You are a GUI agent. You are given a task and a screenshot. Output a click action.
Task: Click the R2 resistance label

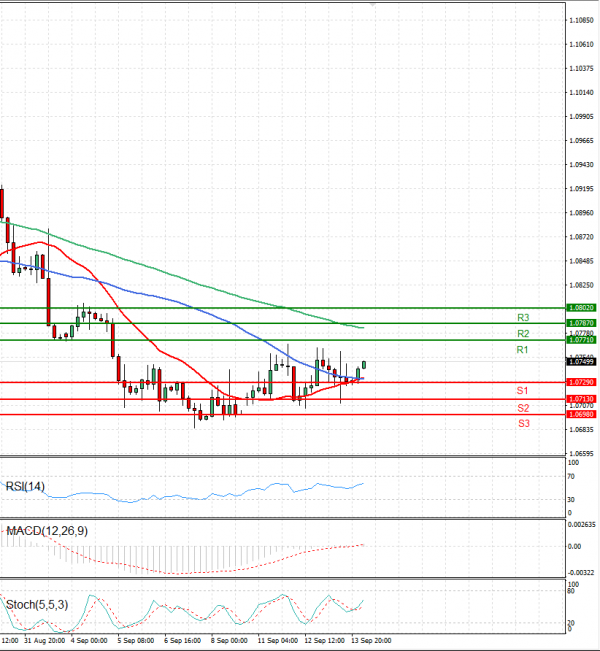(522, 333)
